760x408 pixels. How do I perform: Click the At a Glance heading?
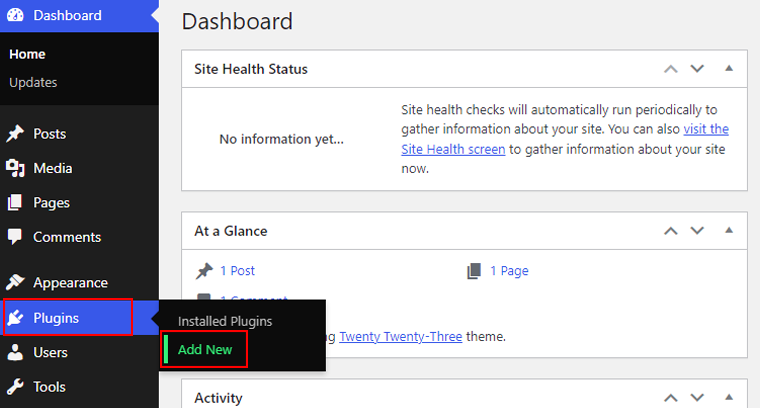pos(231,231)
